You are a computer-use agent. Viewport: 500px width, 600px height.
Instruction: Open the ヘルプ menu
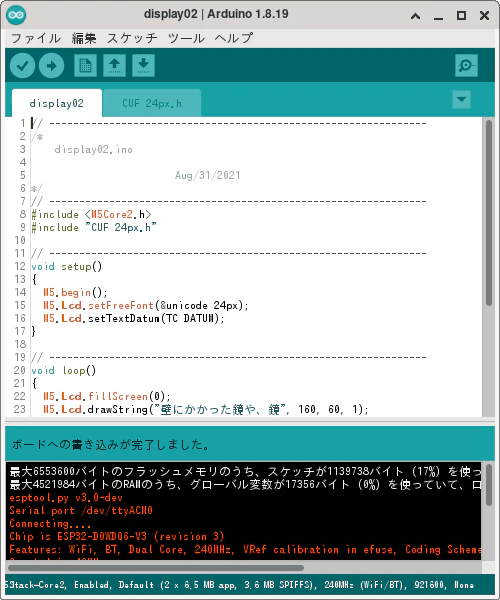pos(233,38)
